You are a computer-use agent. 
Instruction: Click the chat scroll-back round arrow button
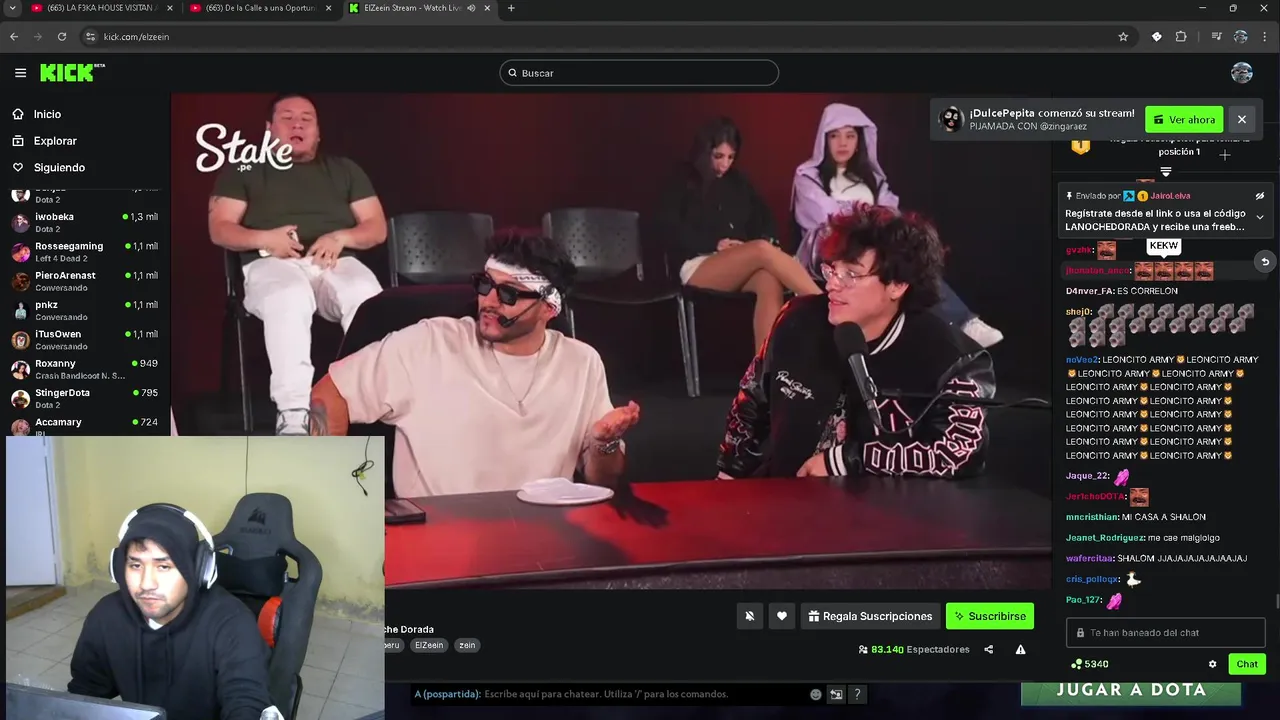(1265, 262)
